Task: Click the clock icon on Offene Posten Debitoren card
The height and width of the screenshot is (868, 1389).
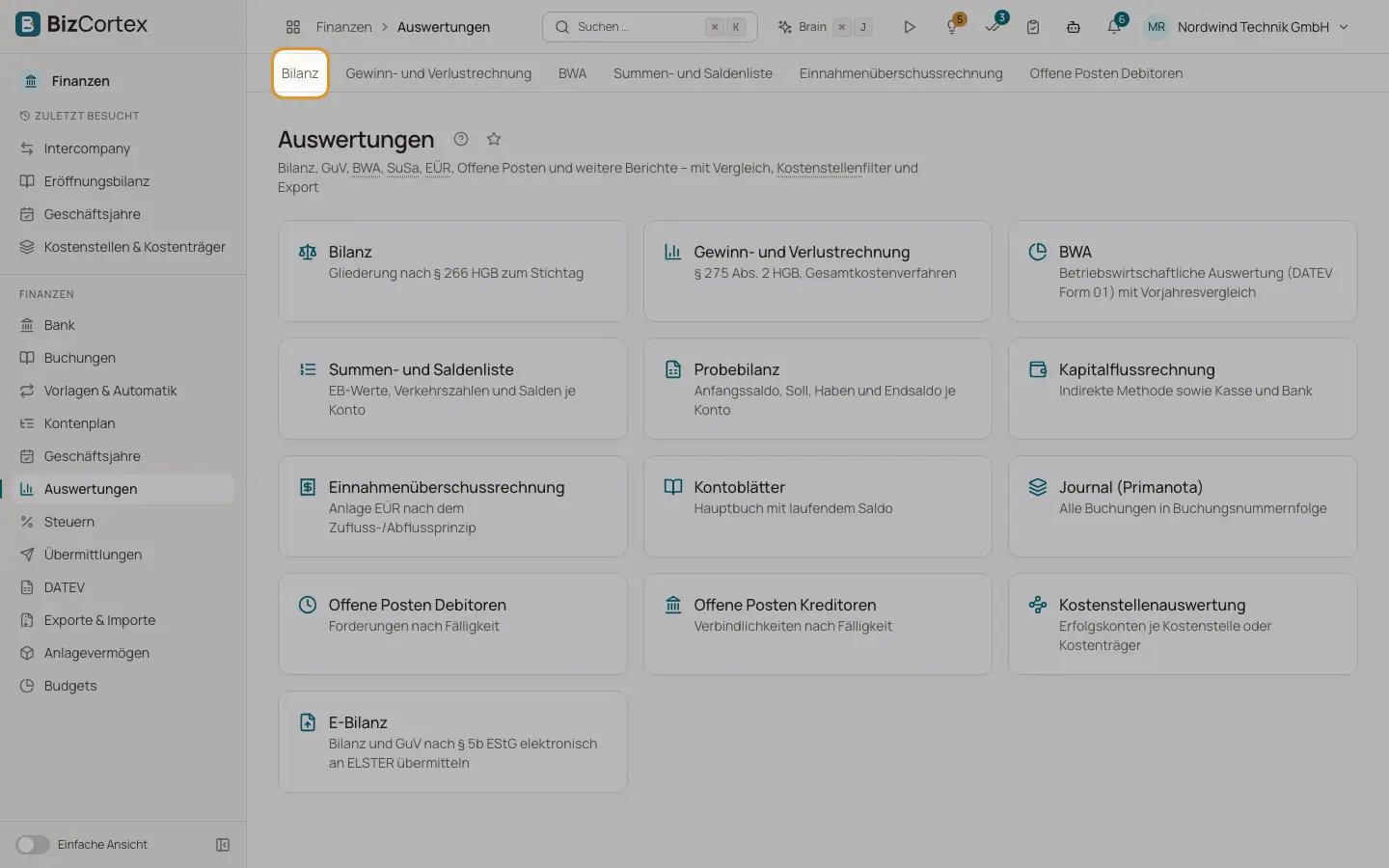Action: 308,605
